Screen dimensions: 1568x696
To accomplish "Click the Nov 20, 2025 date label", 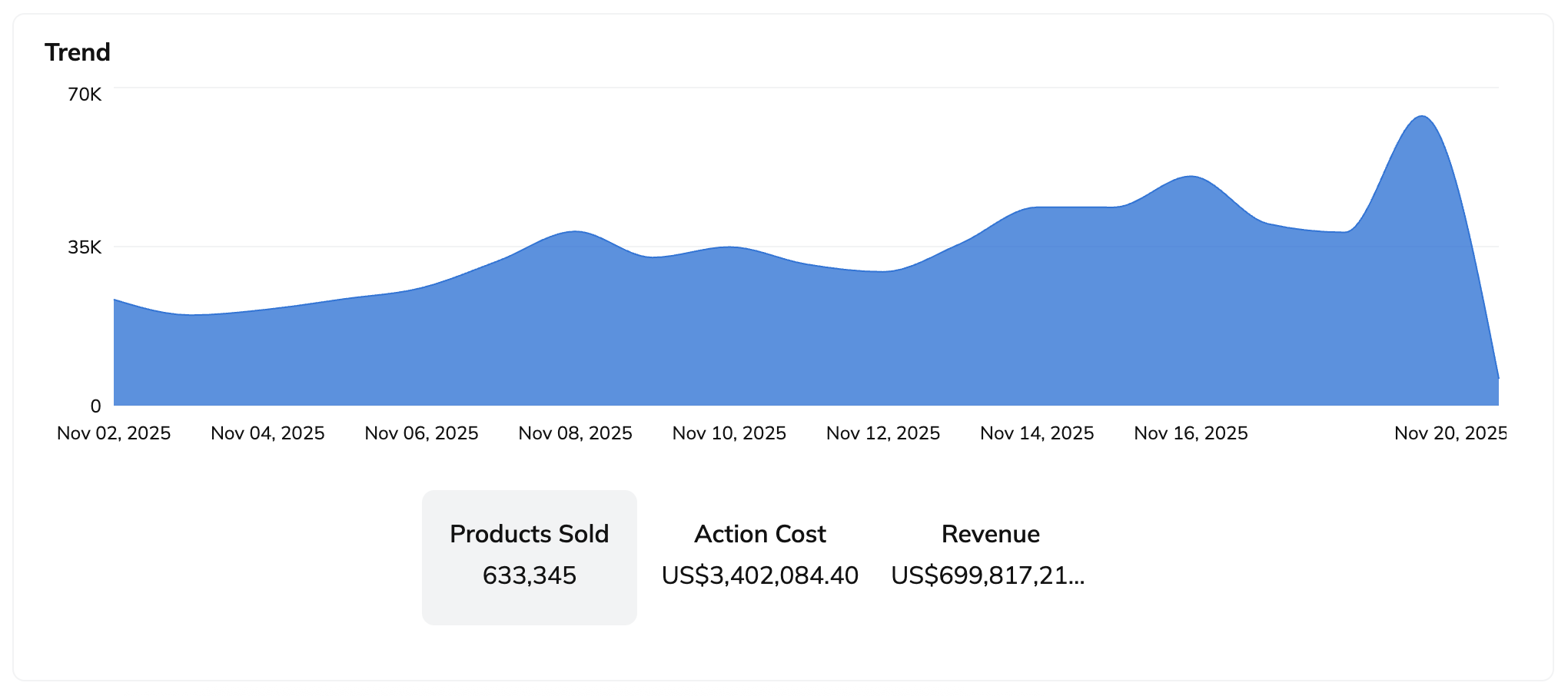I will [x=1450, y=433].
